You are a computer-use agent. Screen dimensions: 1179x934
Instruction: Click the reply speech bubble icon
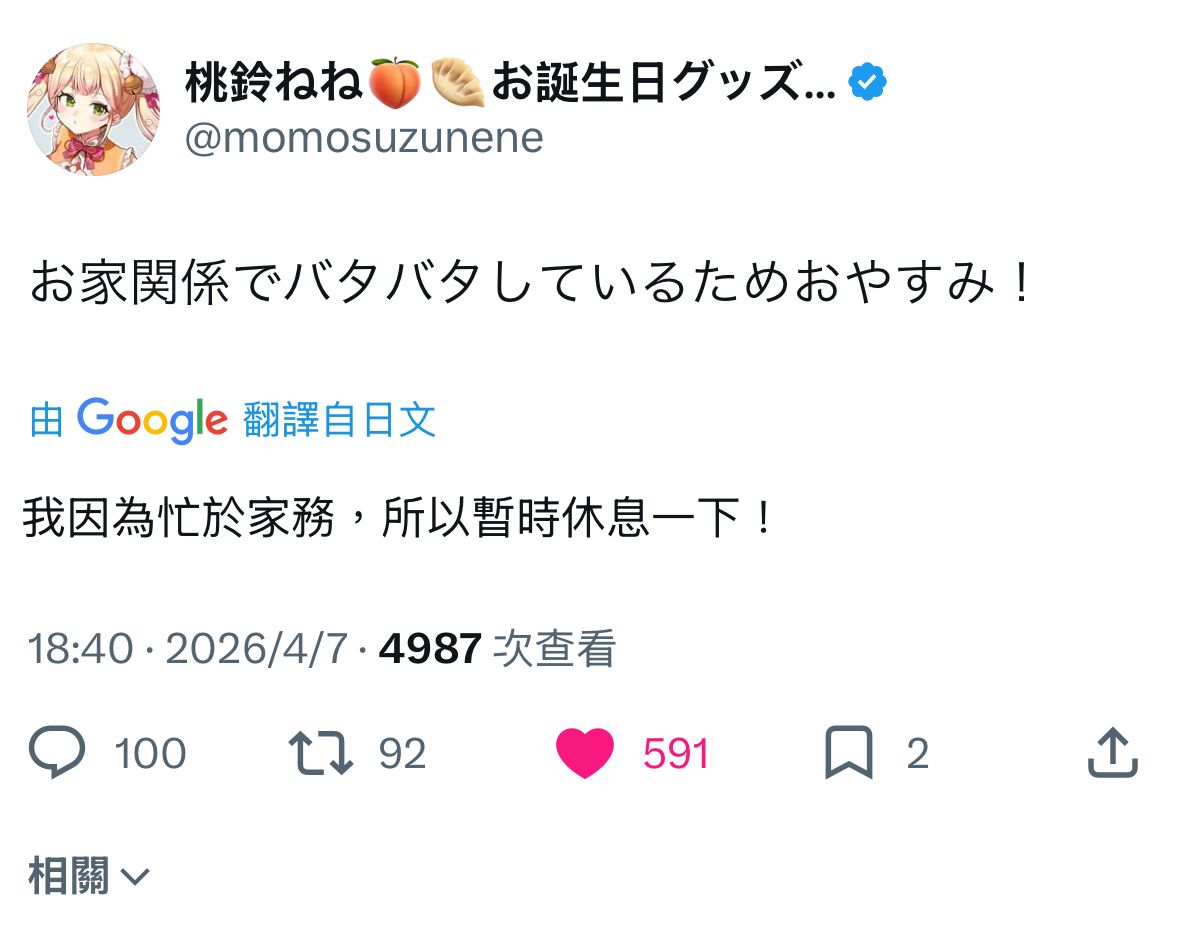click(x=57, y=754)
